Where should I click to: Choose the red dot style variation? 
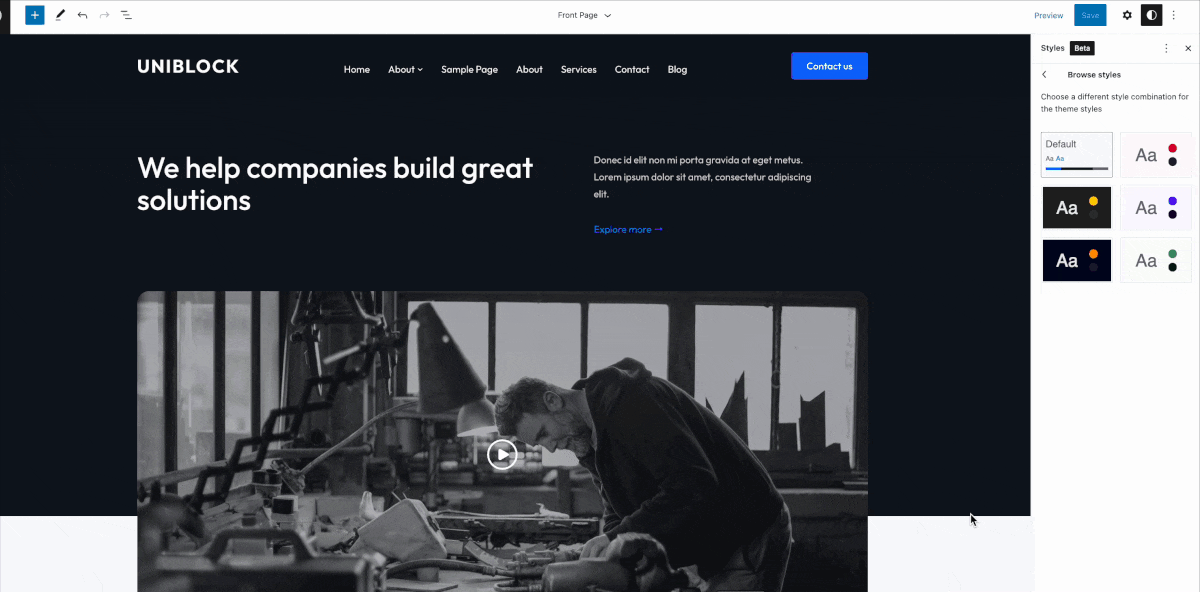(1156, 155)
